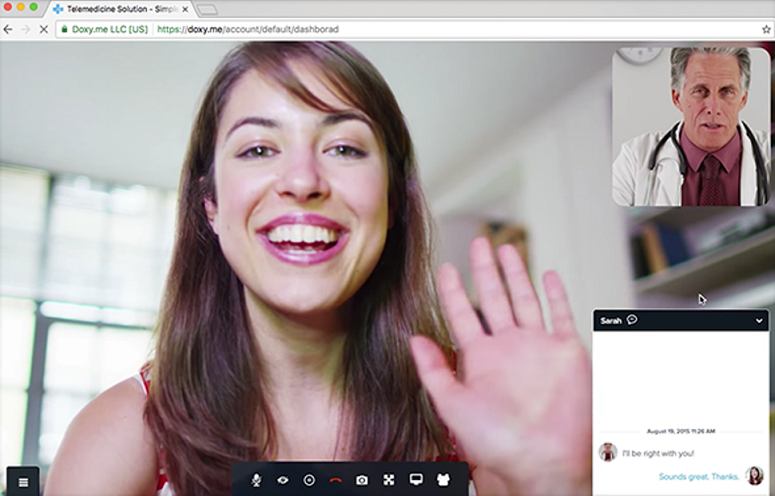This screenshot has width=775, height=496.
Task: Select the Telemedicine Solution browser tab
Action: (119, 9)
